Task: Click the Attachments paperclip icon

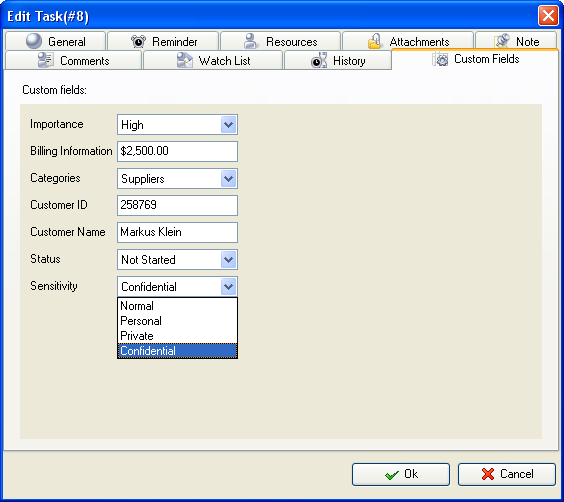Action: pos(374,41)
